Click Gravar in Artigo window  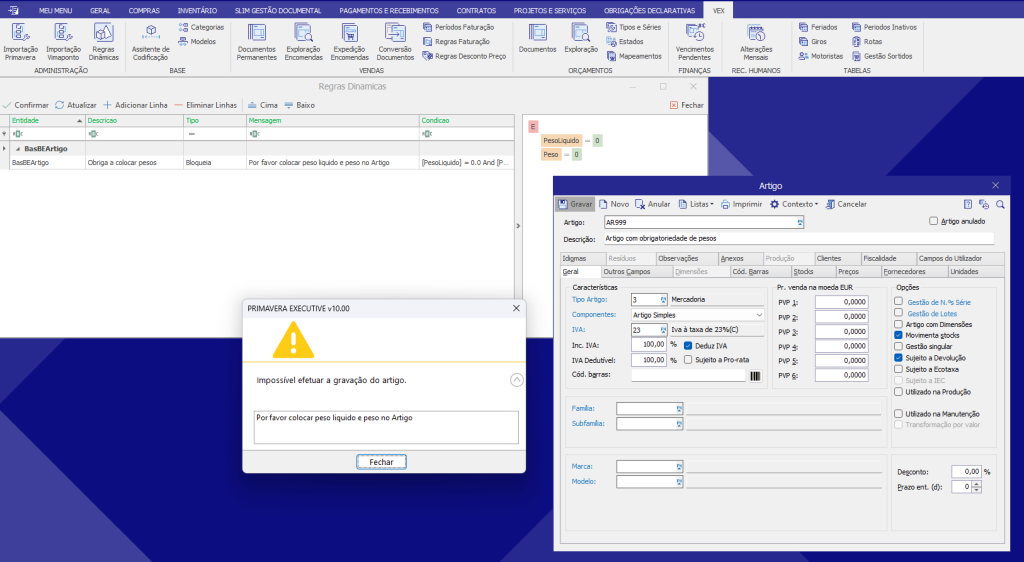575,204
